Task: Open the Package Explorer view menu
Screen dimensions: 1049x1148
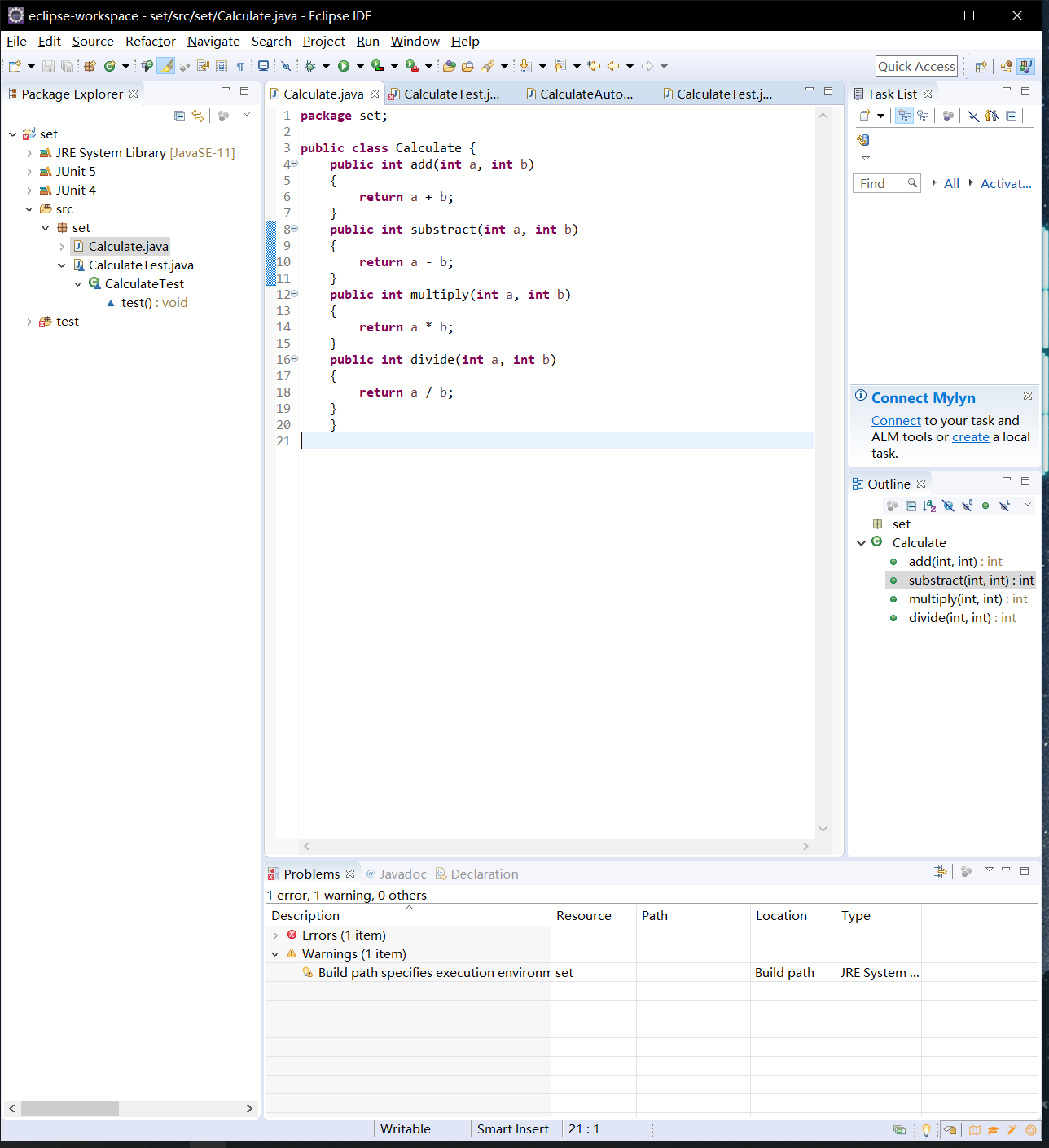Action: [247, 115]
